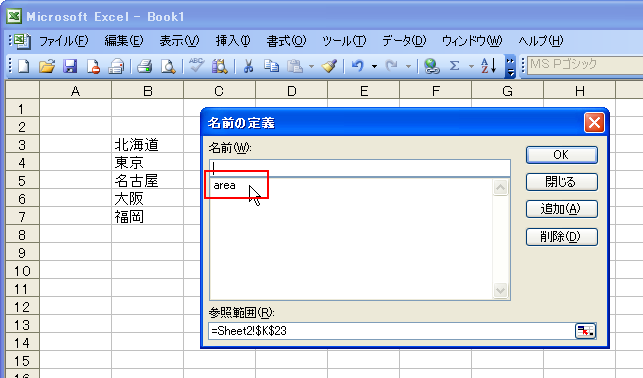
Task: Open the MS Pゴシック font combo box
Action: point(585,65)
